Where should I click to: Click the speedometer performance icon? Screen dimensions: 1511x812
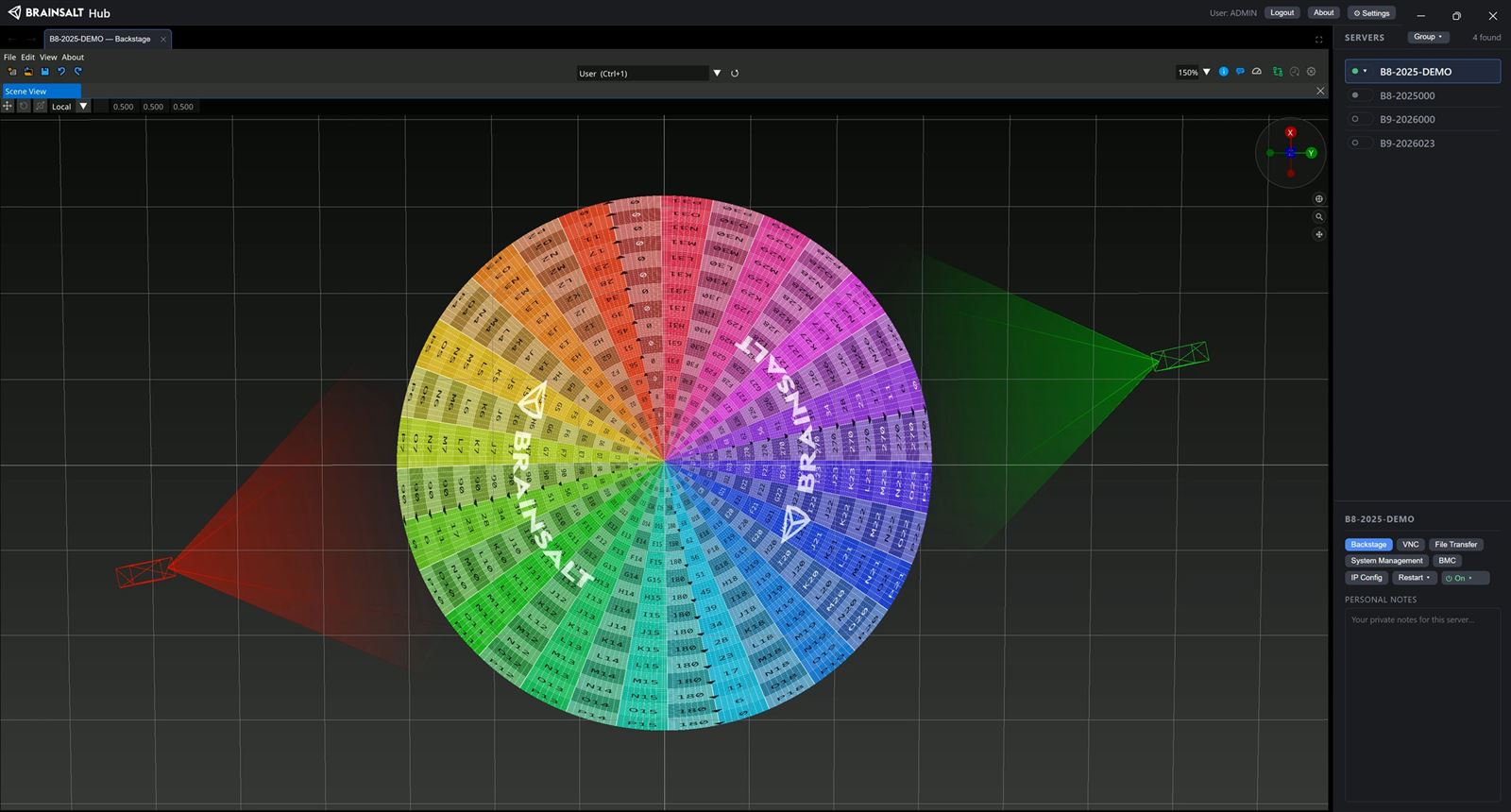1257,72
